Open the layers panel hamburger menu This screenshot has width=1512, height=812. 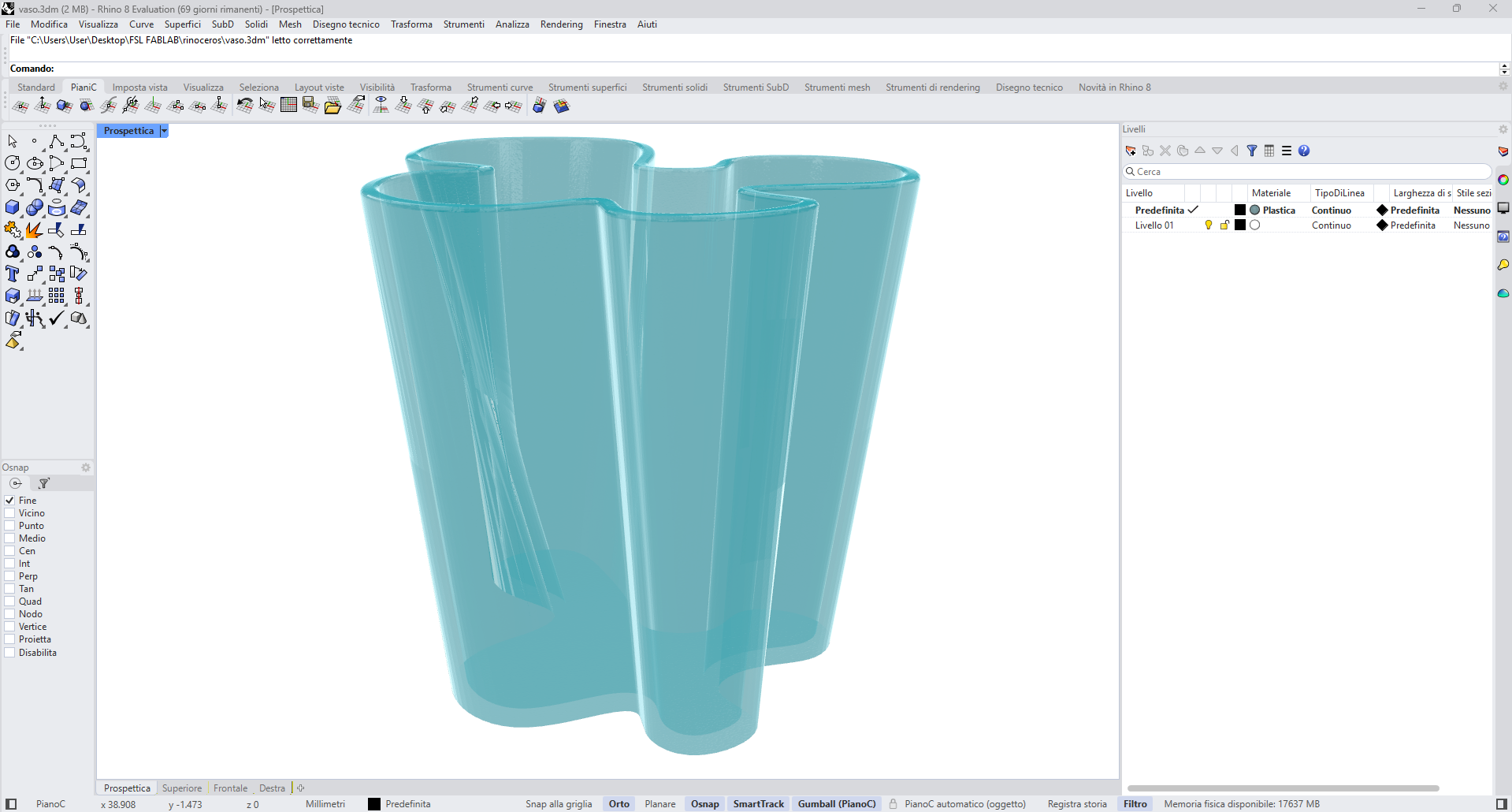coord(1287,151)
